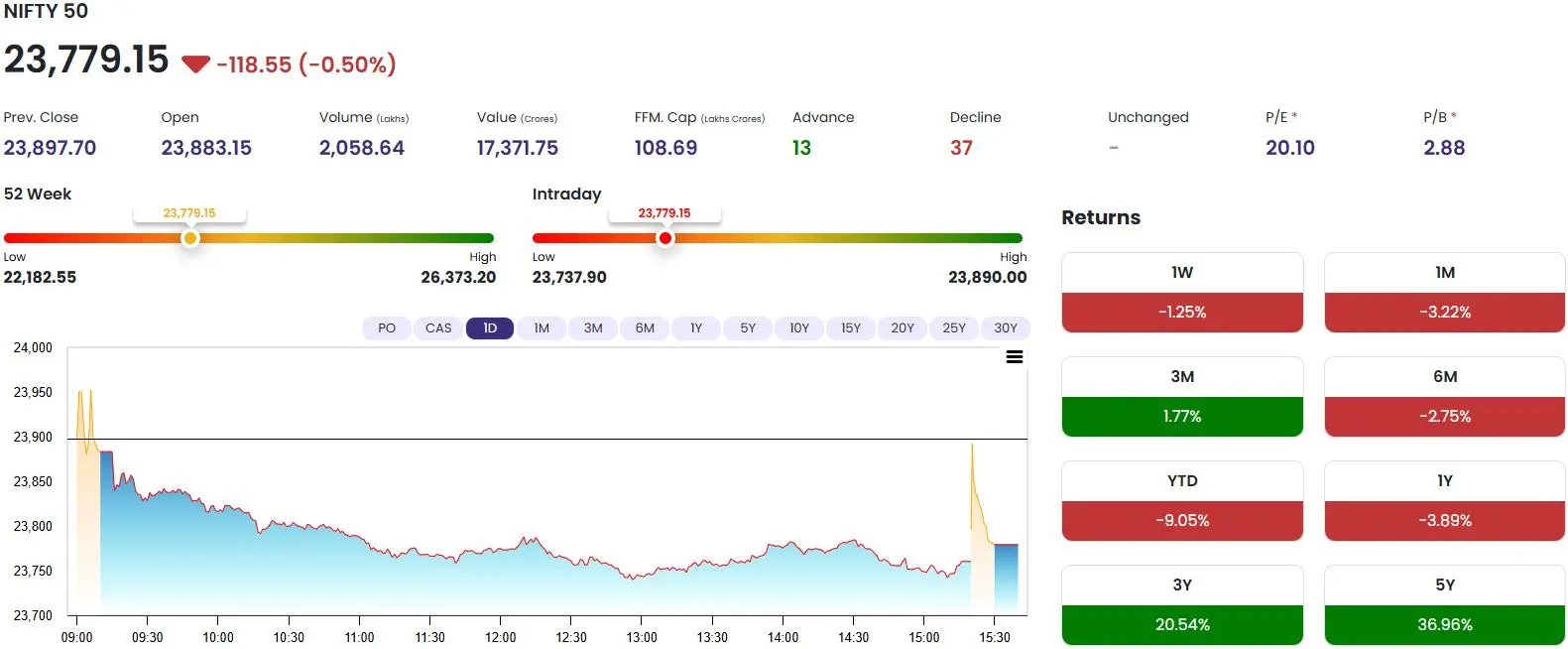Open the 30Y chart range
1568x649 pixels.
click(1006, 328)
